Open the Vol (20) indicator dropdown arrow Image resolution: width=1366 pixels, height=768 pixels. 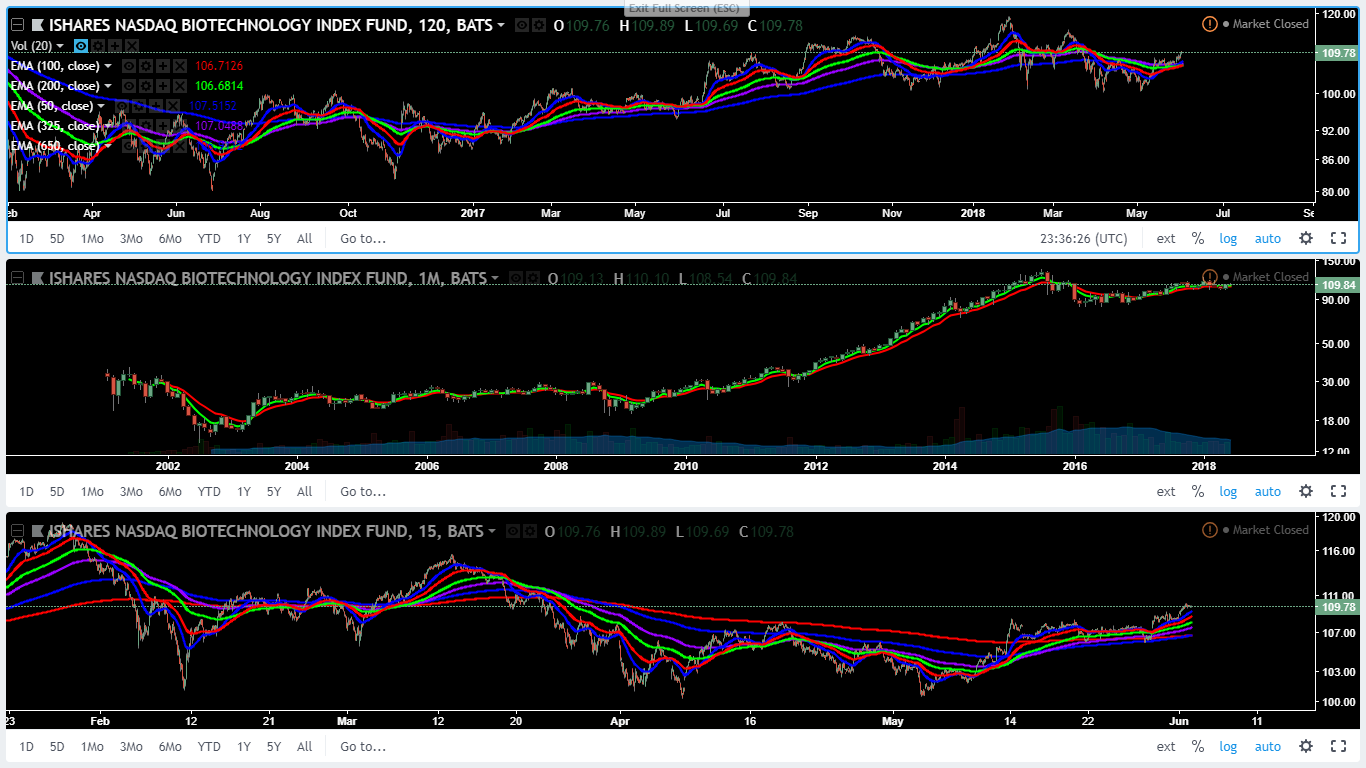(61, 46)
